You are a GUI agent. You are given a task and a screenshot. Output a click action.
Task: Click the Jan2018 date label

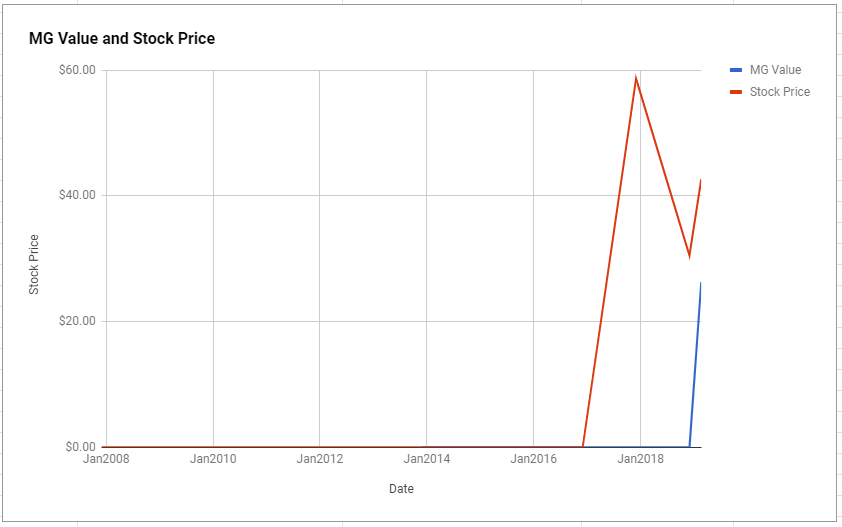tap(640, 459)
